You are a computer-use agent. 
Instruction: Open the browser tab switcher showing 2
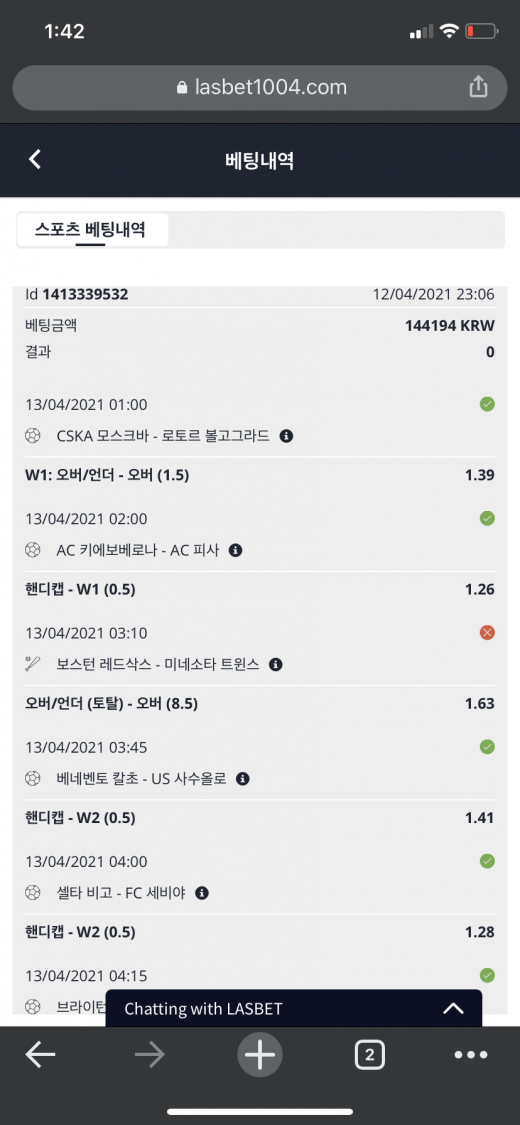point(369,1055)
